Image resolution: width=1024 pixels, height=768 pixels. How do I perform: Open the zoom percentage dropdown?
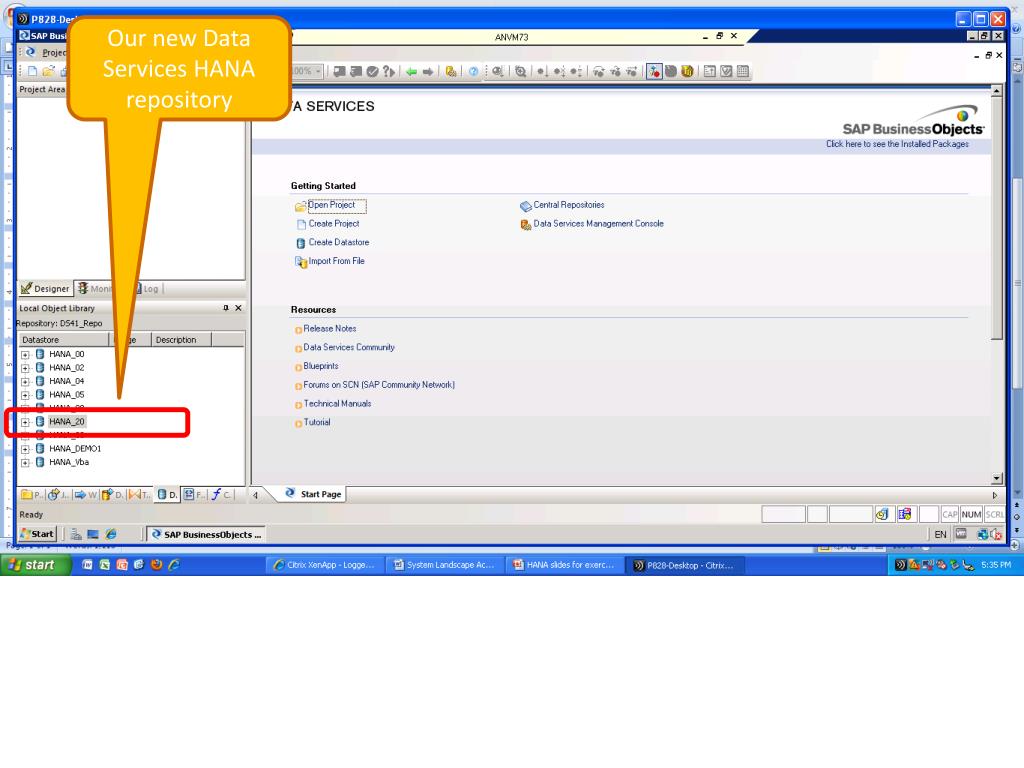(318, 71)
